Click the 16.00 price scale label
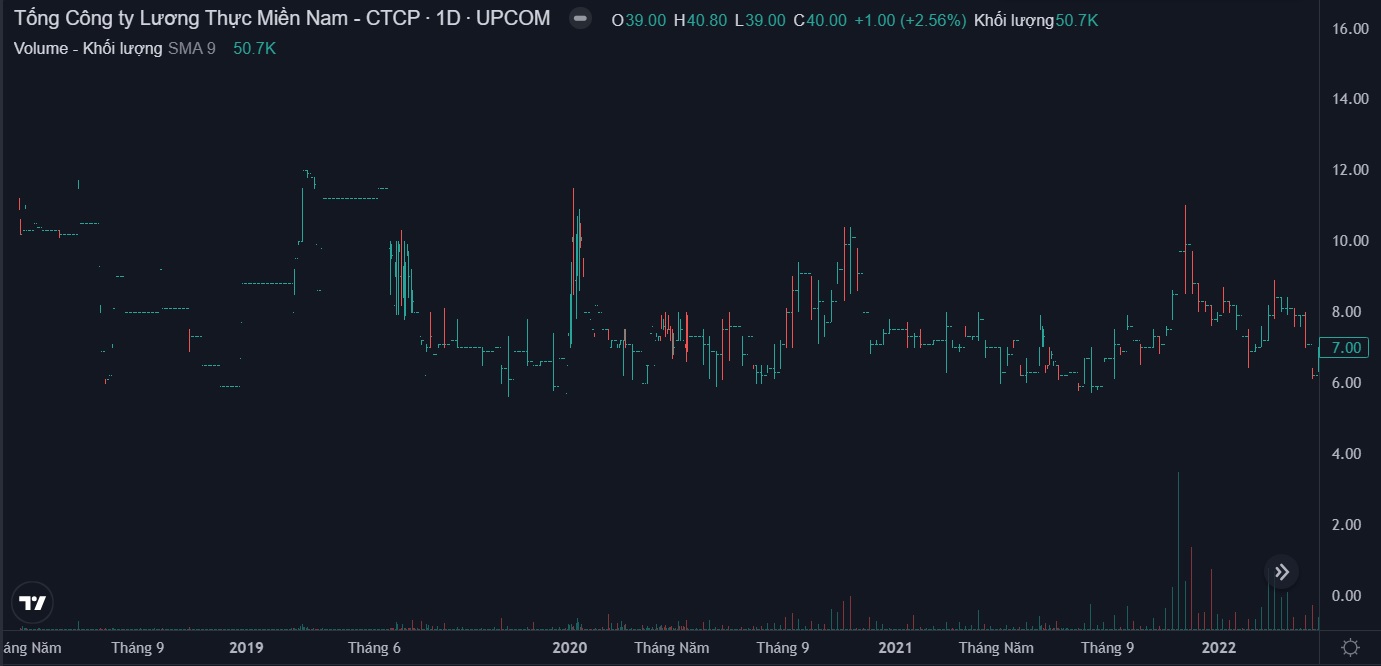 pyautogui.click(x=1350, y=29)
